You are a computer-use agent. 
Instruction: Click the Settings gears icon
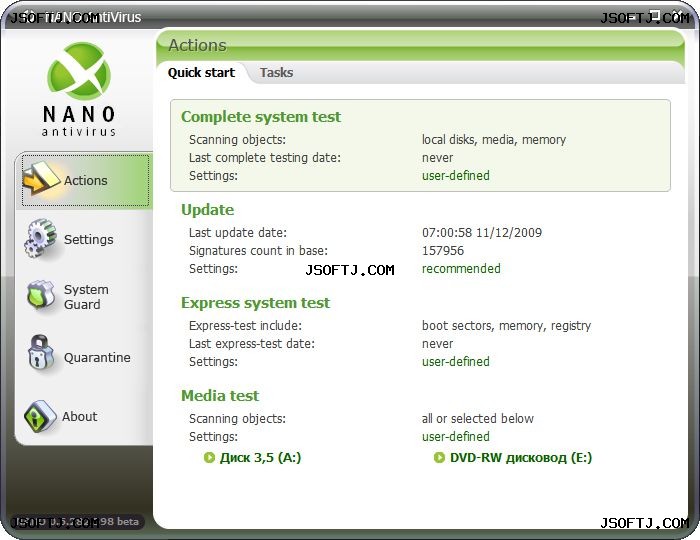click(x=41, y=238)
